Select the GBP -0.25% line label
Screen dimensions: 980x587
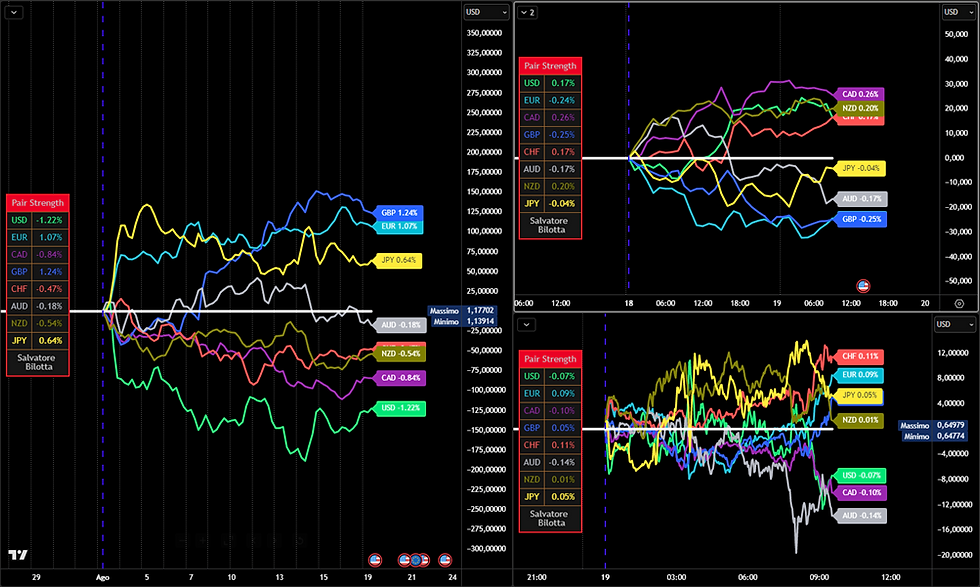(x=861, y=219)
